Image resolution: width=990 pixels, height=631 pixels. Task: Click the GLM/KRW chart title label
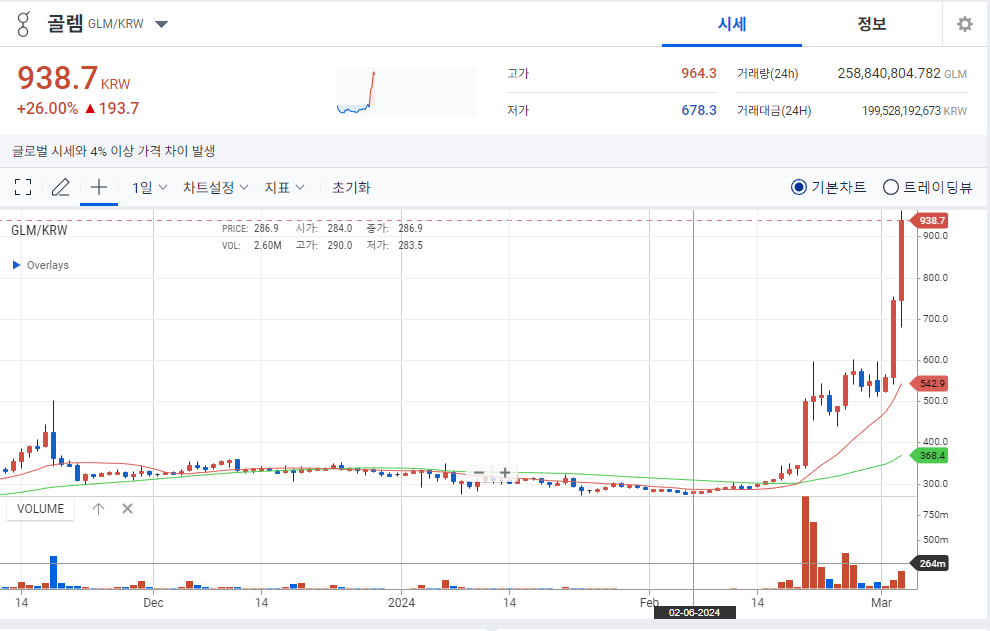[x=39, y=231]
